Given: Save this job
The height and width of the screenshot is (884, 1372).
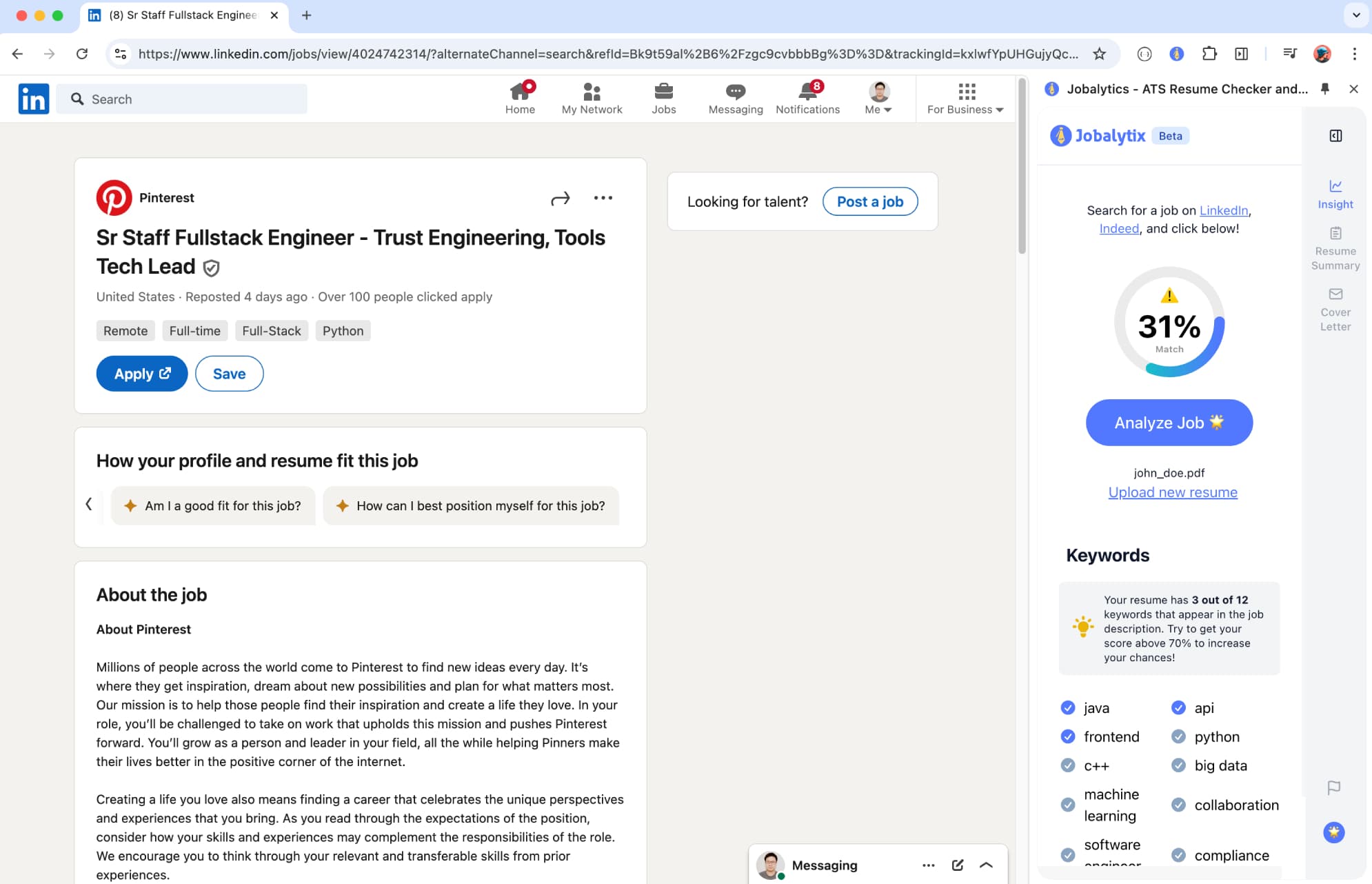Looking at the screenshot, I should (x=230, y=374).
